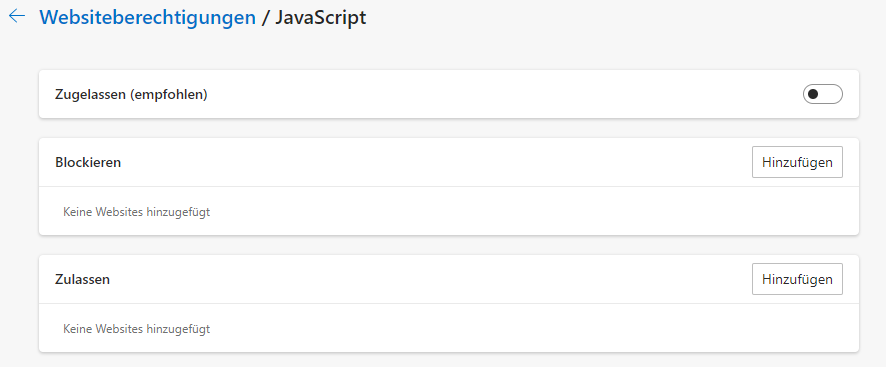Click the dark knob of the JavaScript switch
Viewport: 886px width, 367px height.
tap(813, 94)
